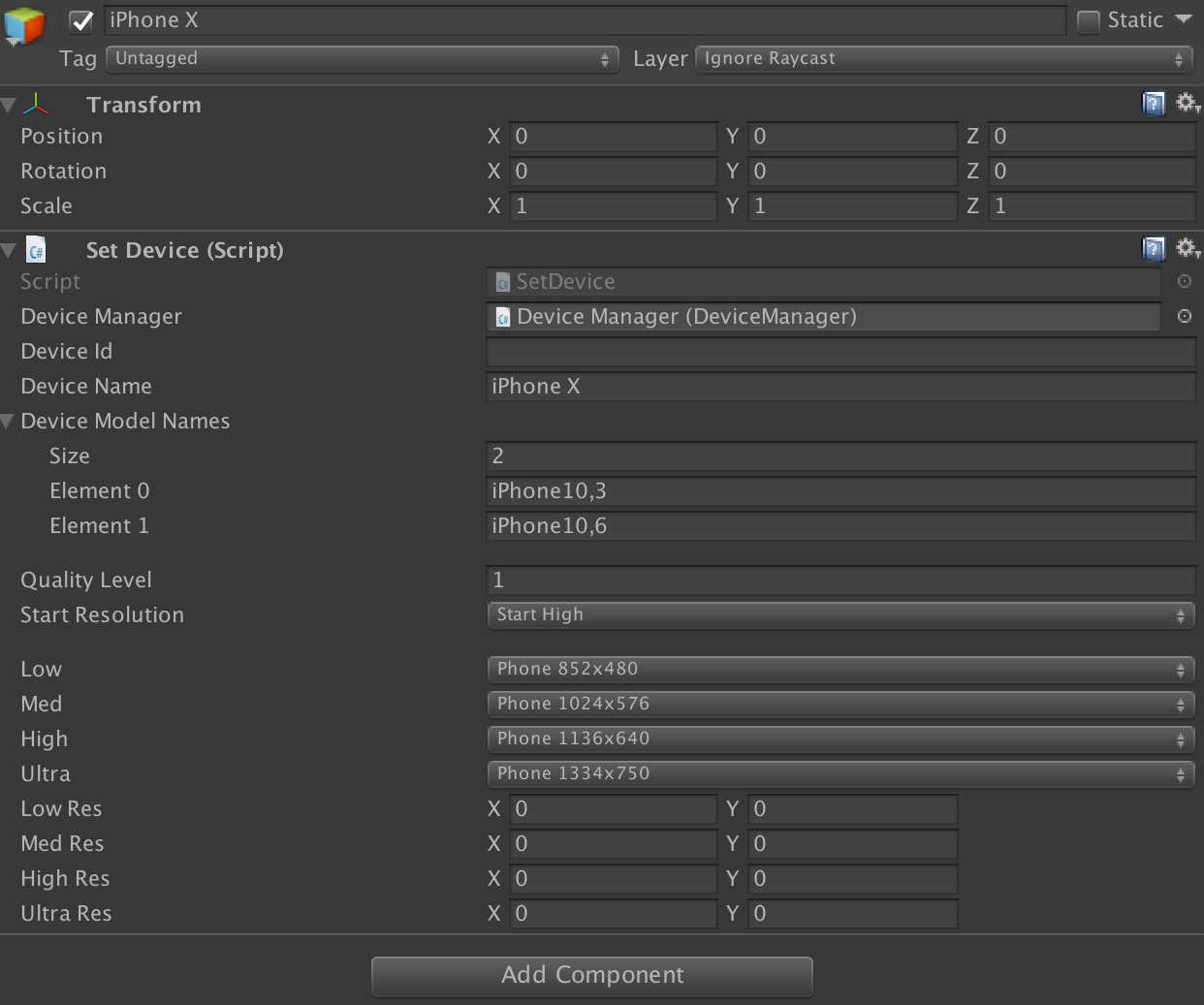Open the Layer dropdown showing Ignore Raycast
Screen dimensions: 1204x1005
click(x=945, y=59)
